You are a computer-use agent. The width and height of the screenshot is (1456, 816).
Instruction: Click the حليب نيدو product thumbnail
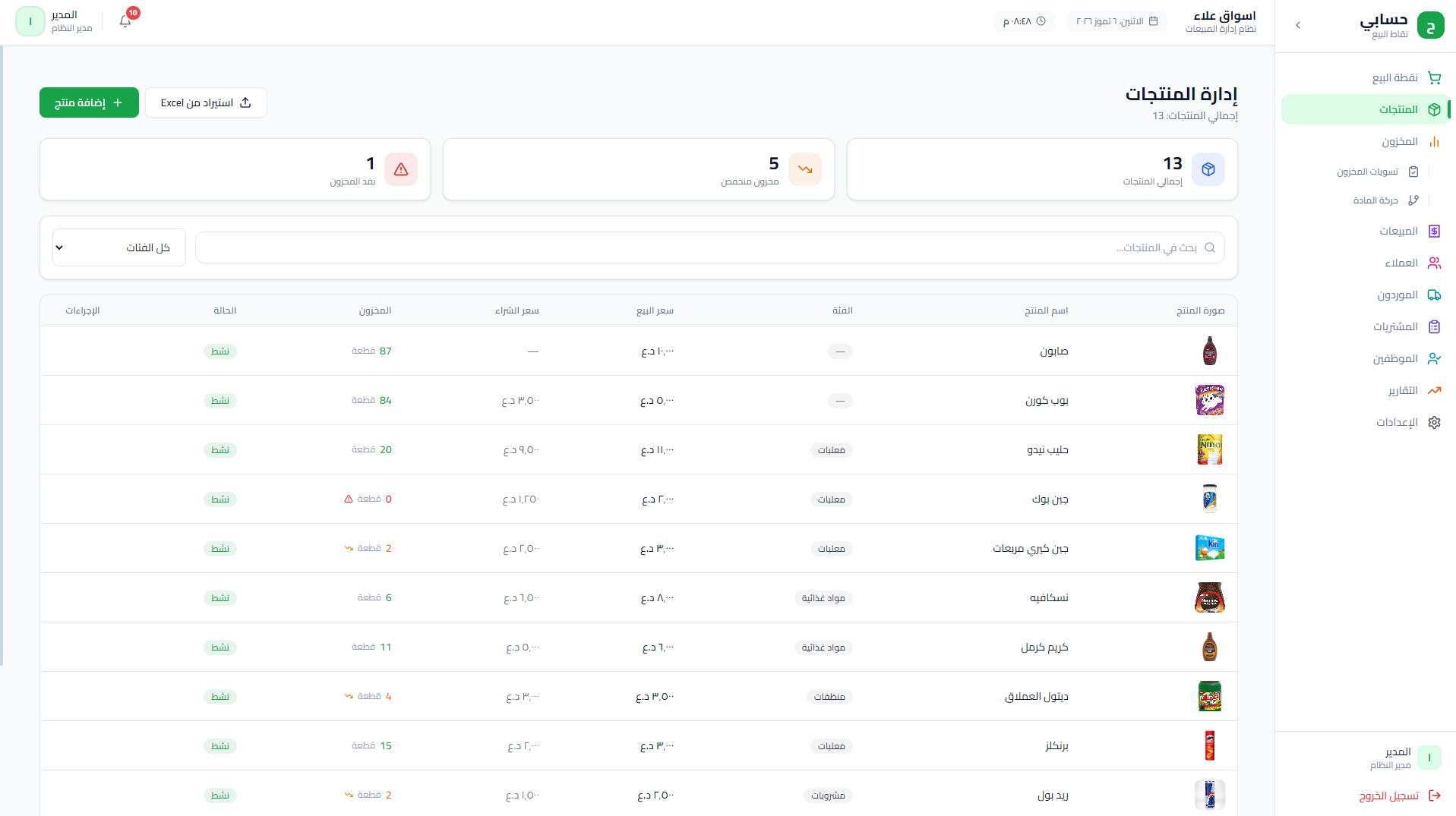1210,449
